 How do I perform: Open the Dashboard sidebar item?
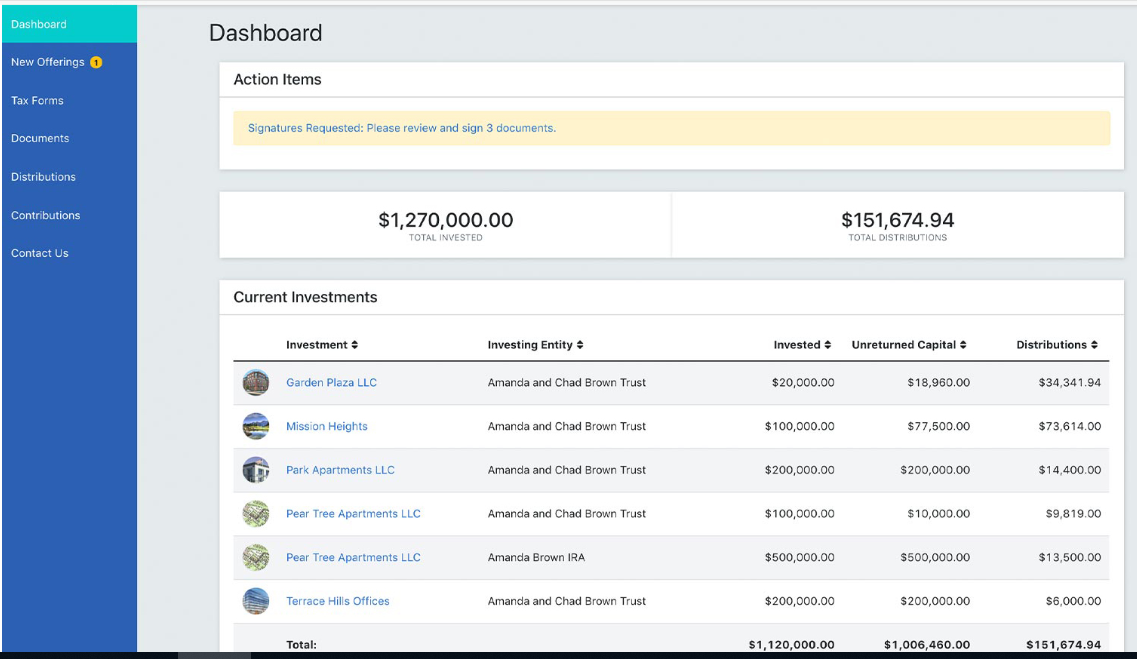click(x=39, y=24)
